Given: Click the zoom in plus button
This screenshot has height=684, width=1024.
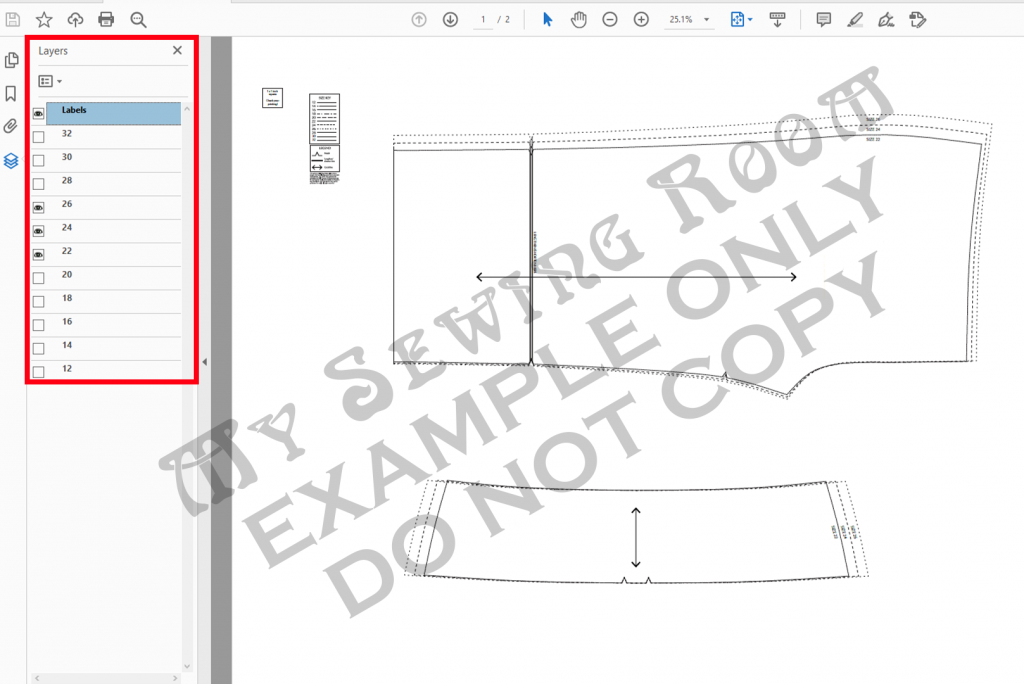Looking at the screenshot, I should click(x=641, y=19).
